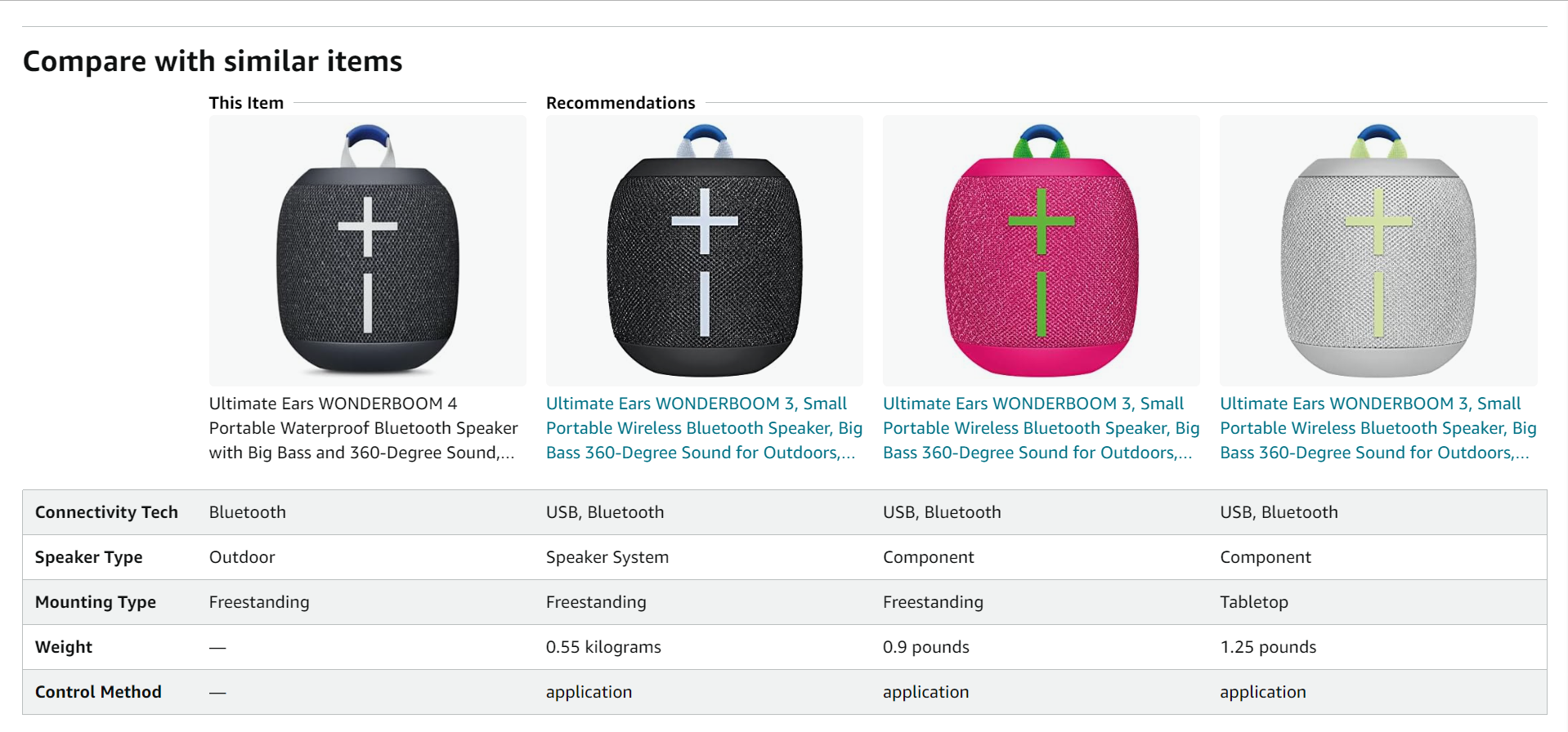Click the "This Item" column label
The width and height of the screenshot is (1568, 732).
pyautogui.click(x=246, y=103)
